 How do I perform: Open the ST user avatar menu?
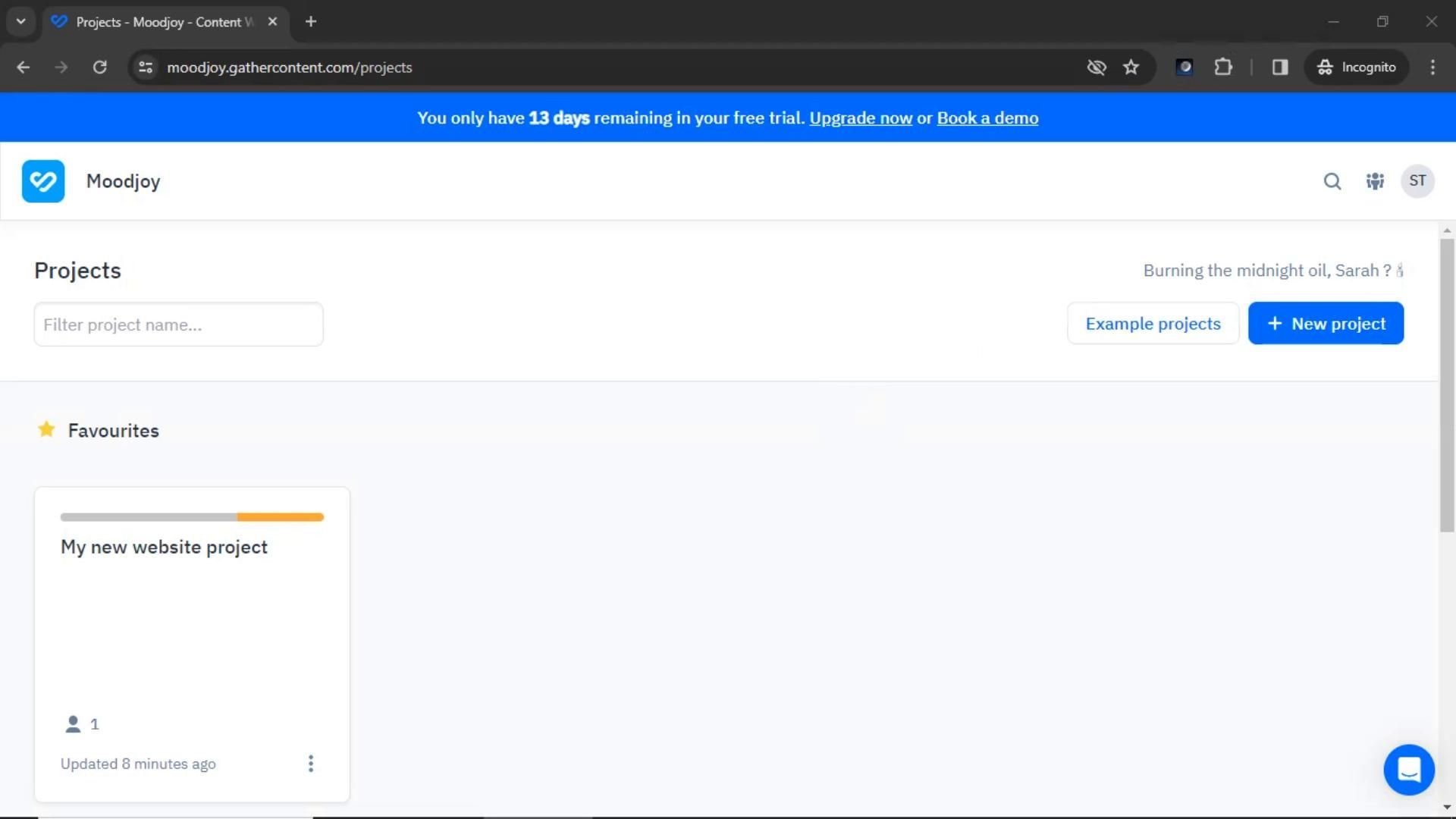coord(1417,181)
